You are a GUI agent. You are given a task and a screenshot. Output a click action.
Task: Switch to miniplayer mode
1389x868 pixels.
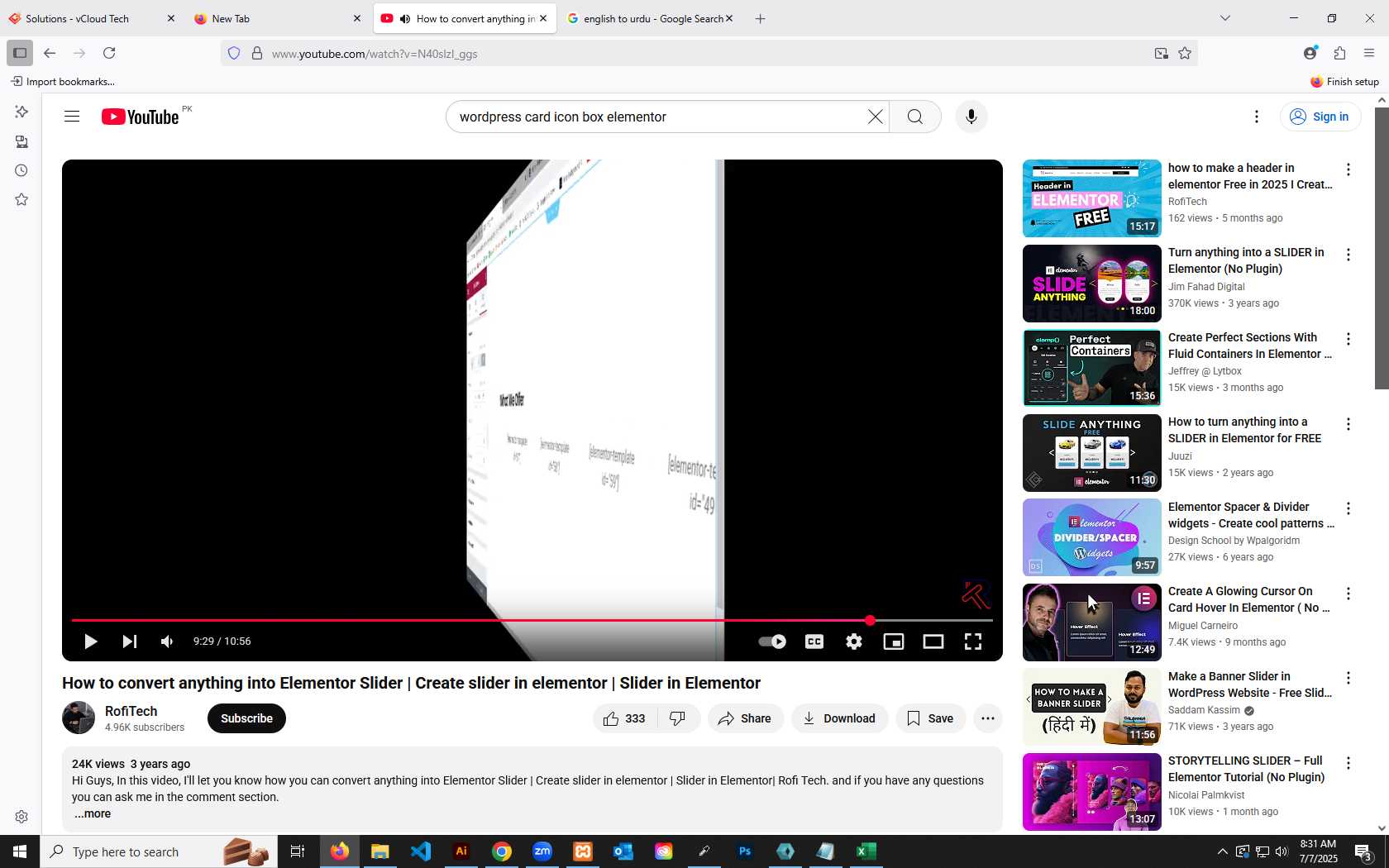tap(894, 641)
